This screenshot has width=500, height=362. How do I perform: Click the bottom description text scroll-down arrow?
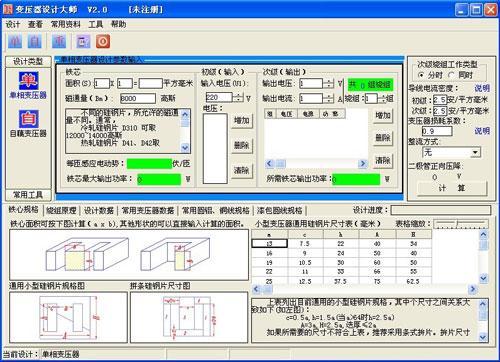click(x=483, y=337)
